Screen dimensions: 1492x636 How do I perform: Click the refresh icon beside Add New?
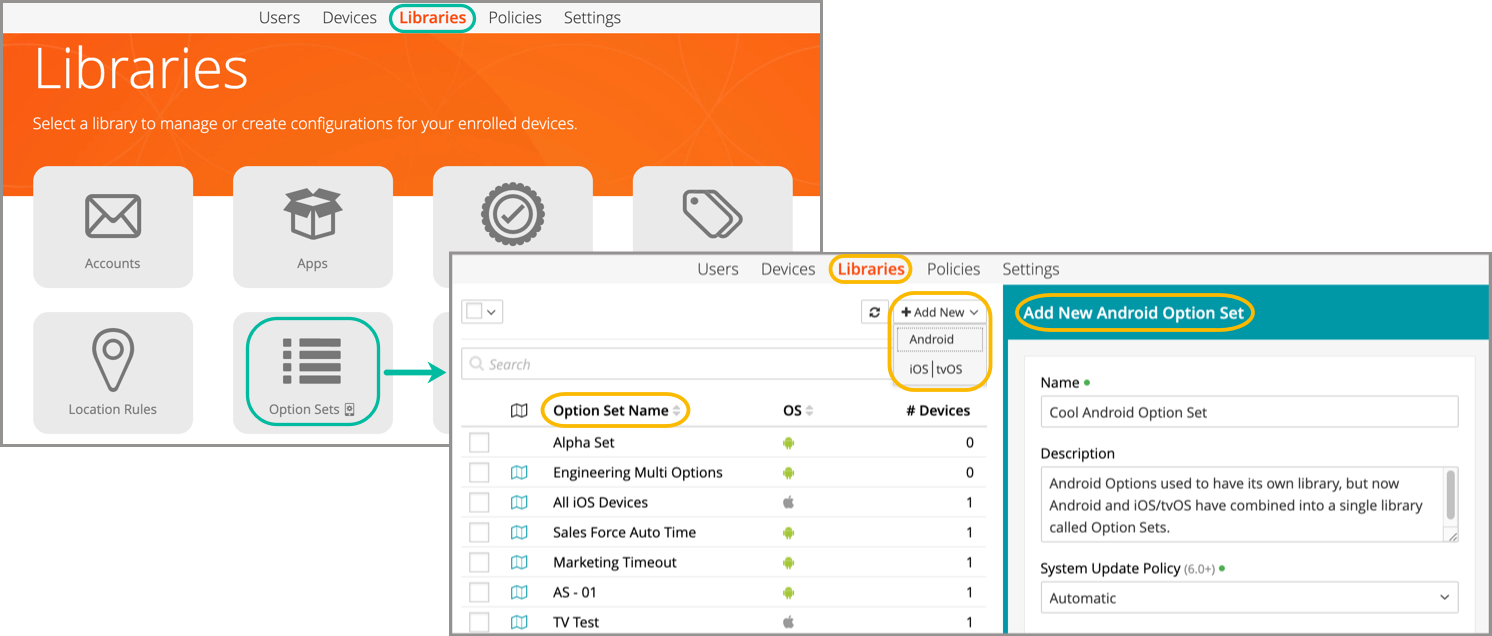point(874,312)
